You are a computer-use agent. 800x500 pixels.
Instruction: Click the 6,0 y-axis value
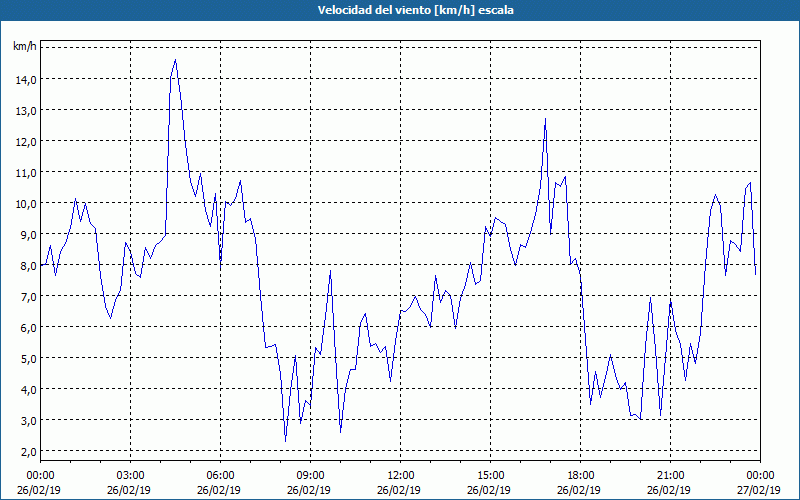tap(28, 328)
